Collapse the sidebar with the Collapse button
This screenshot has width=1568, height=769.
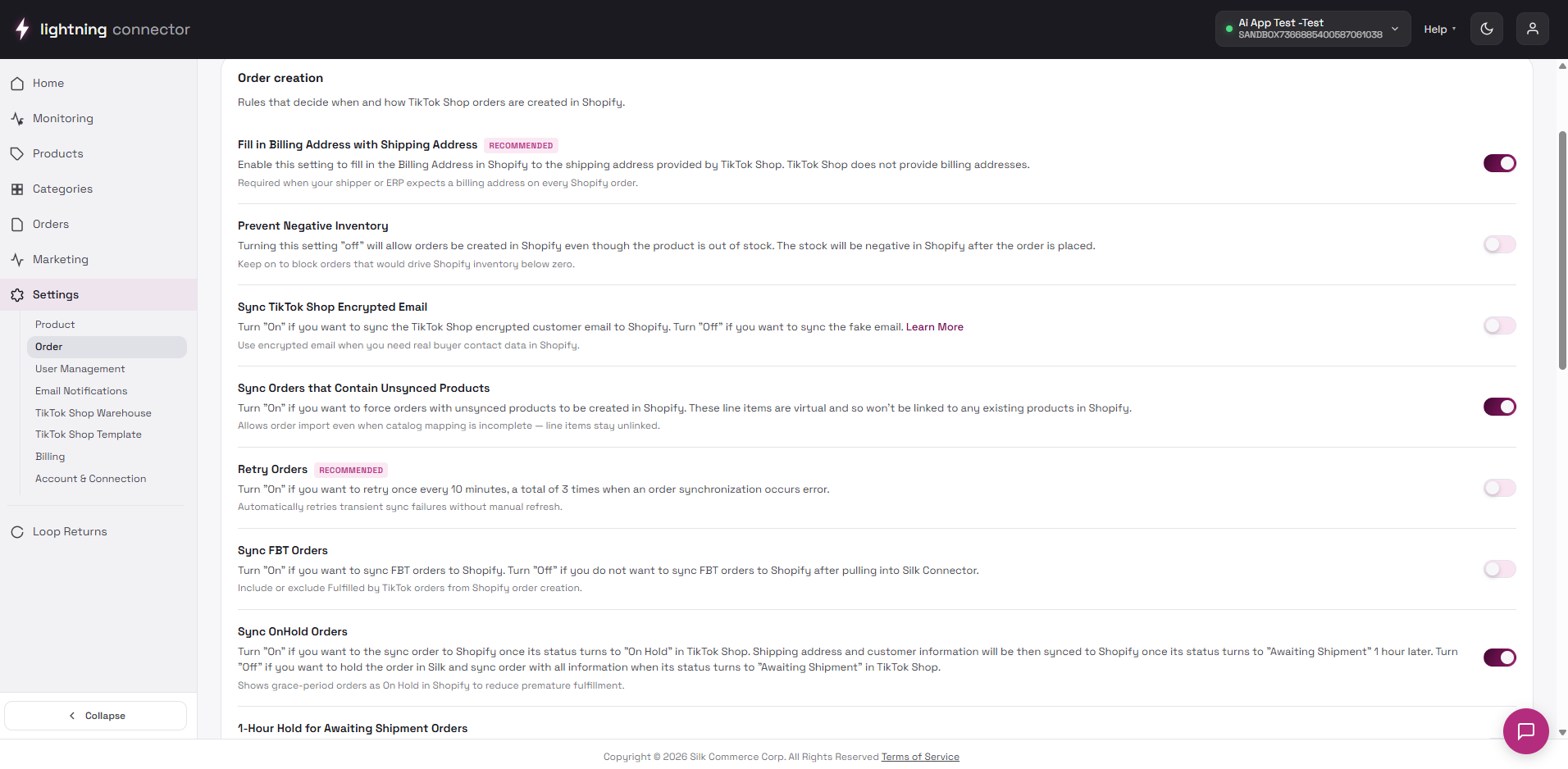tap(96, 716)
